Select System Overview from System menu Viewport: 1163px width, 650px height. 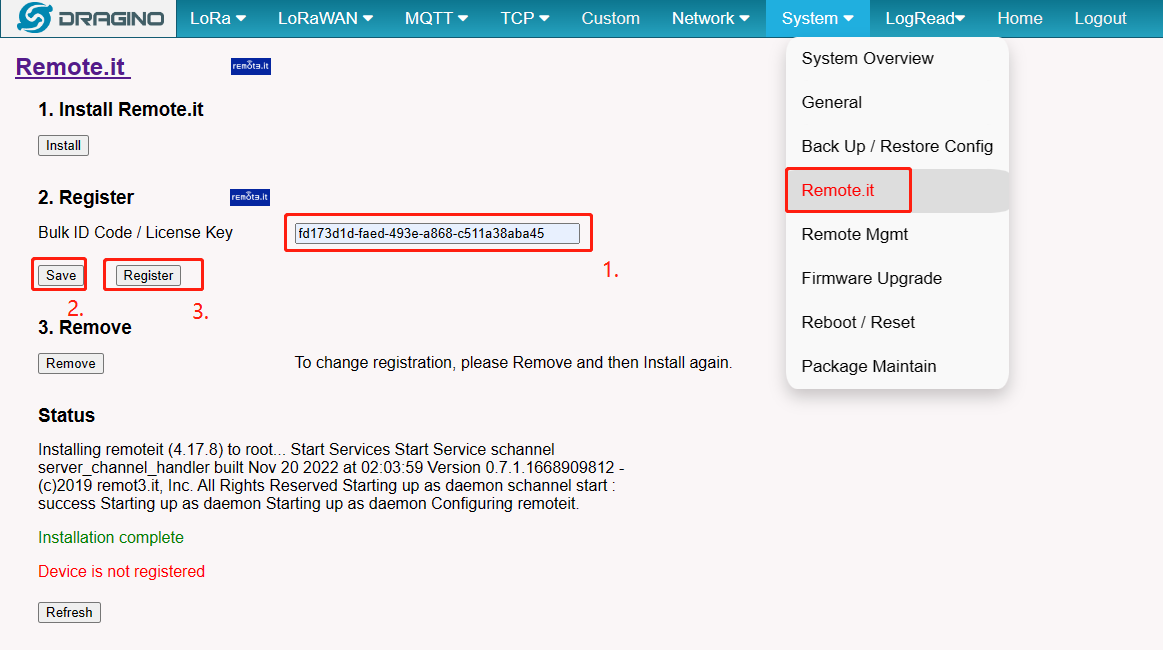point(897,59)
